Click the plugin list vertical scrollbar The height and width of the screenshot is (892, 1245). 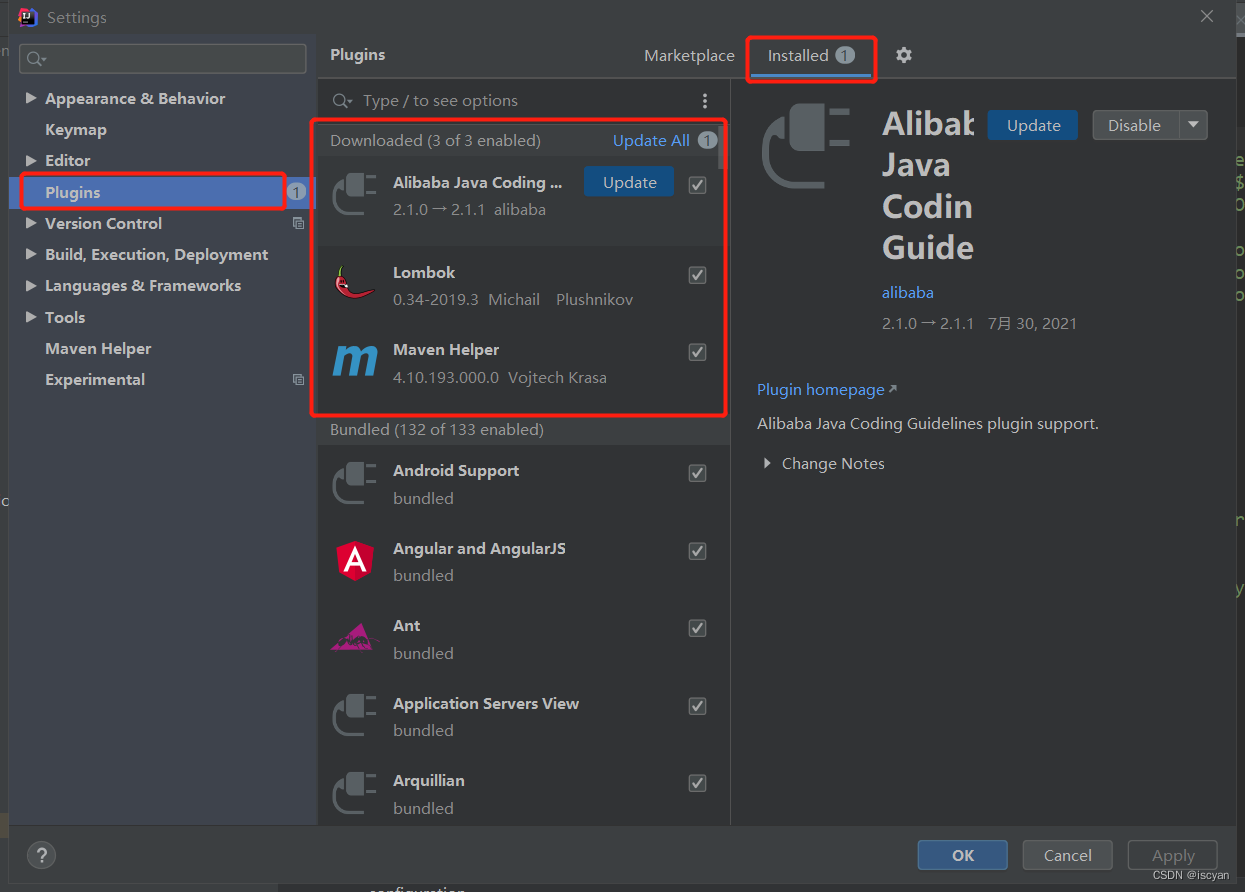pos(723,146)
